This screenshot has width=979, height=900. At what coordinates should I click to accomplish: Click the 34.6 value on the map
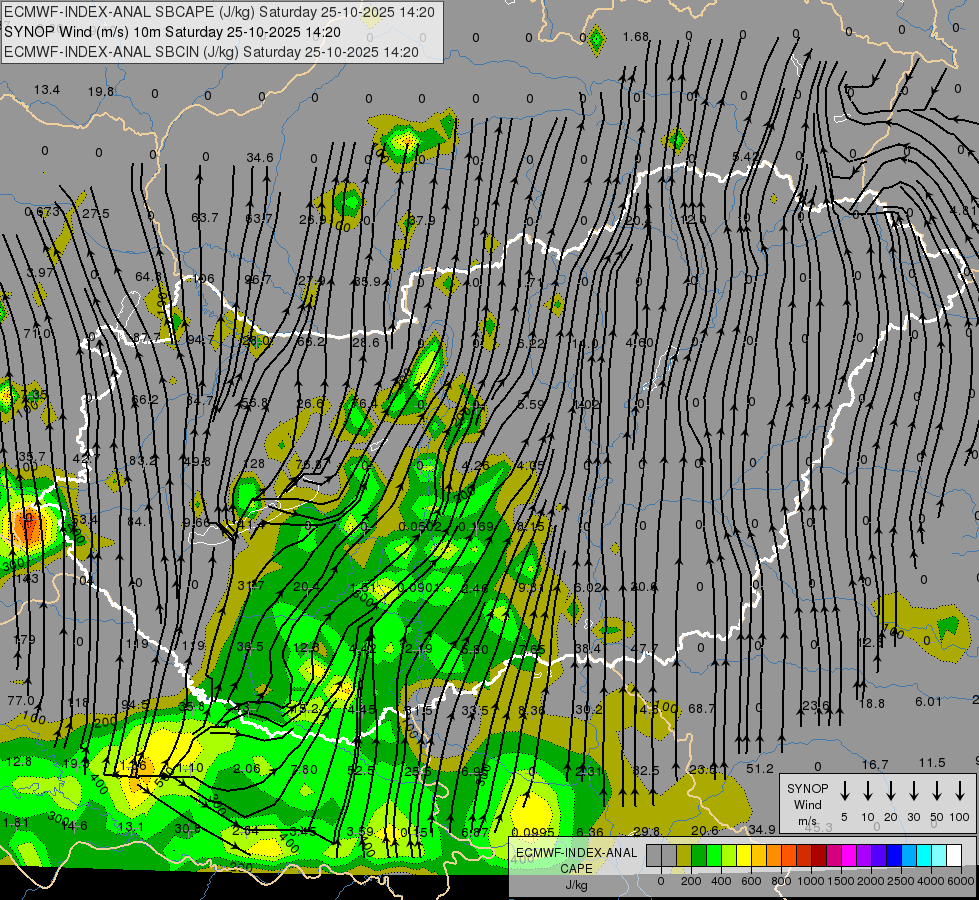point(260,157)
